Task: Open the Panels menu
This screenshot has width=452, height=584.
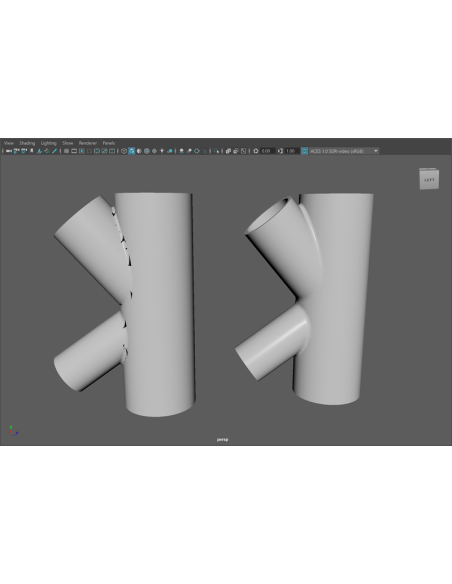Action: pyautogui.click(x=109, y=143)
